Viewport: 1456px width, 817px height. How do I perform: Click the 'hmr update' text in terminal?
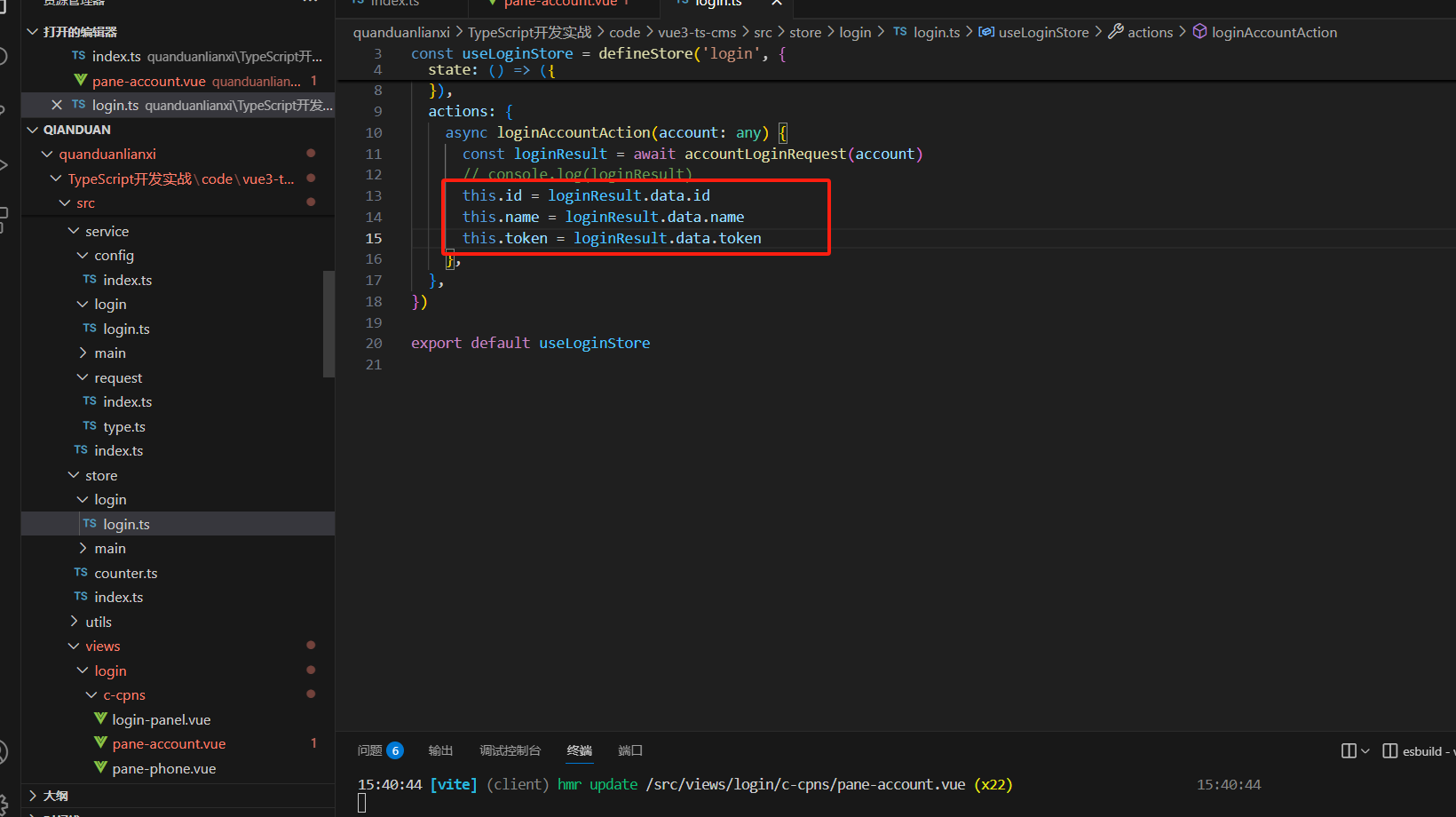point(597,784)
